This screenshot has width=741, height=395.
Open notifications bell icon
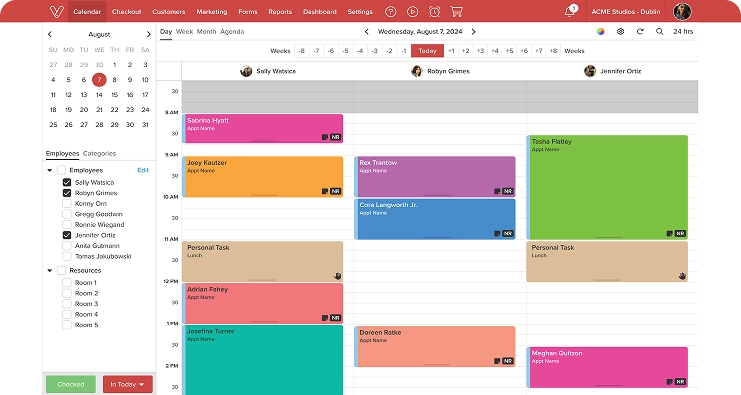coord(570,11)
